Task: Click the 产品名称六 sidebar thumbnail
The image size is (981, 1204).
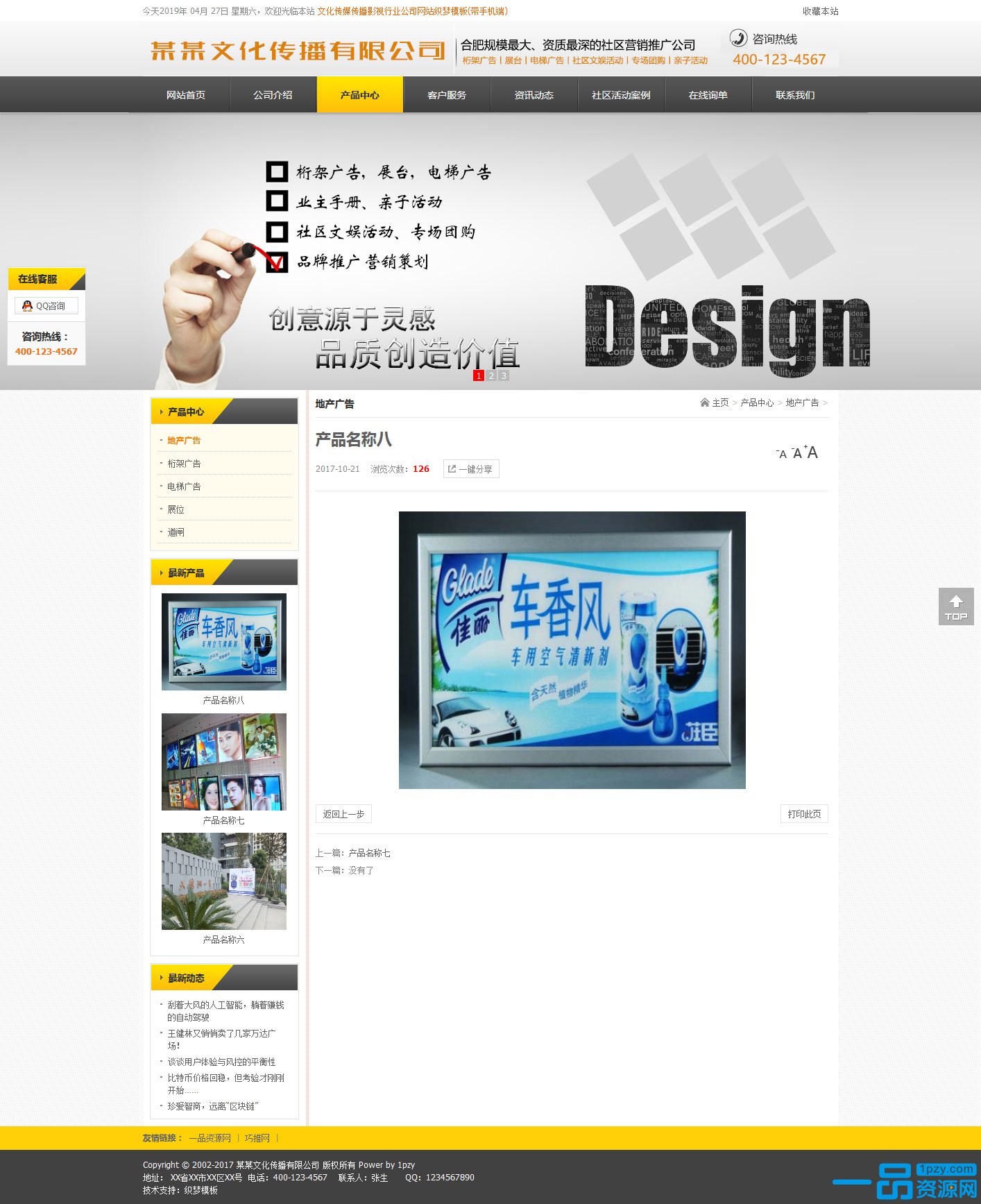Action: pos(224,881)
